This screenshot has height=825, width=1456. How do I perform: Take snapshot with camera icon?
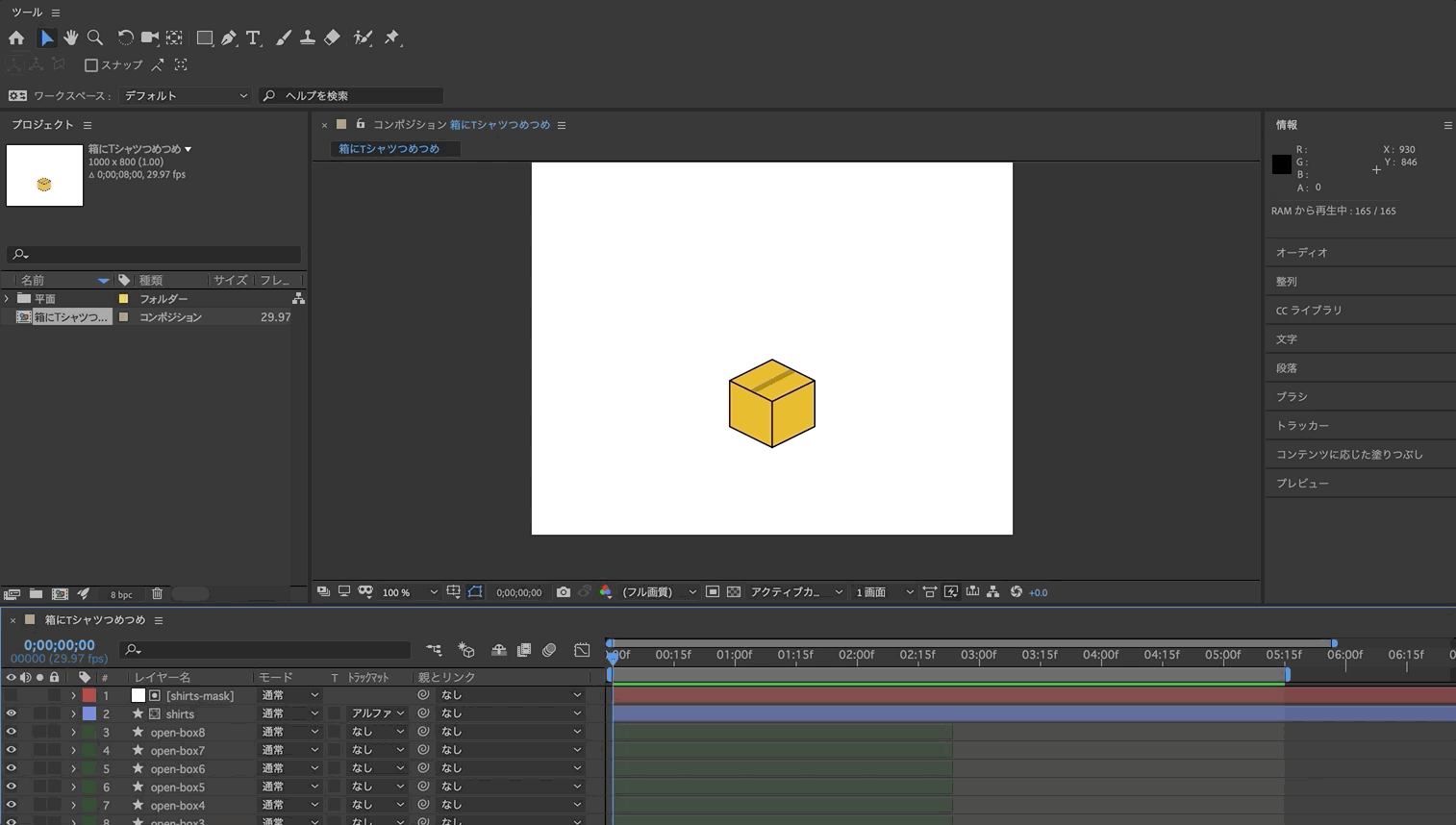pyautogui.click(x=564, y=592)
